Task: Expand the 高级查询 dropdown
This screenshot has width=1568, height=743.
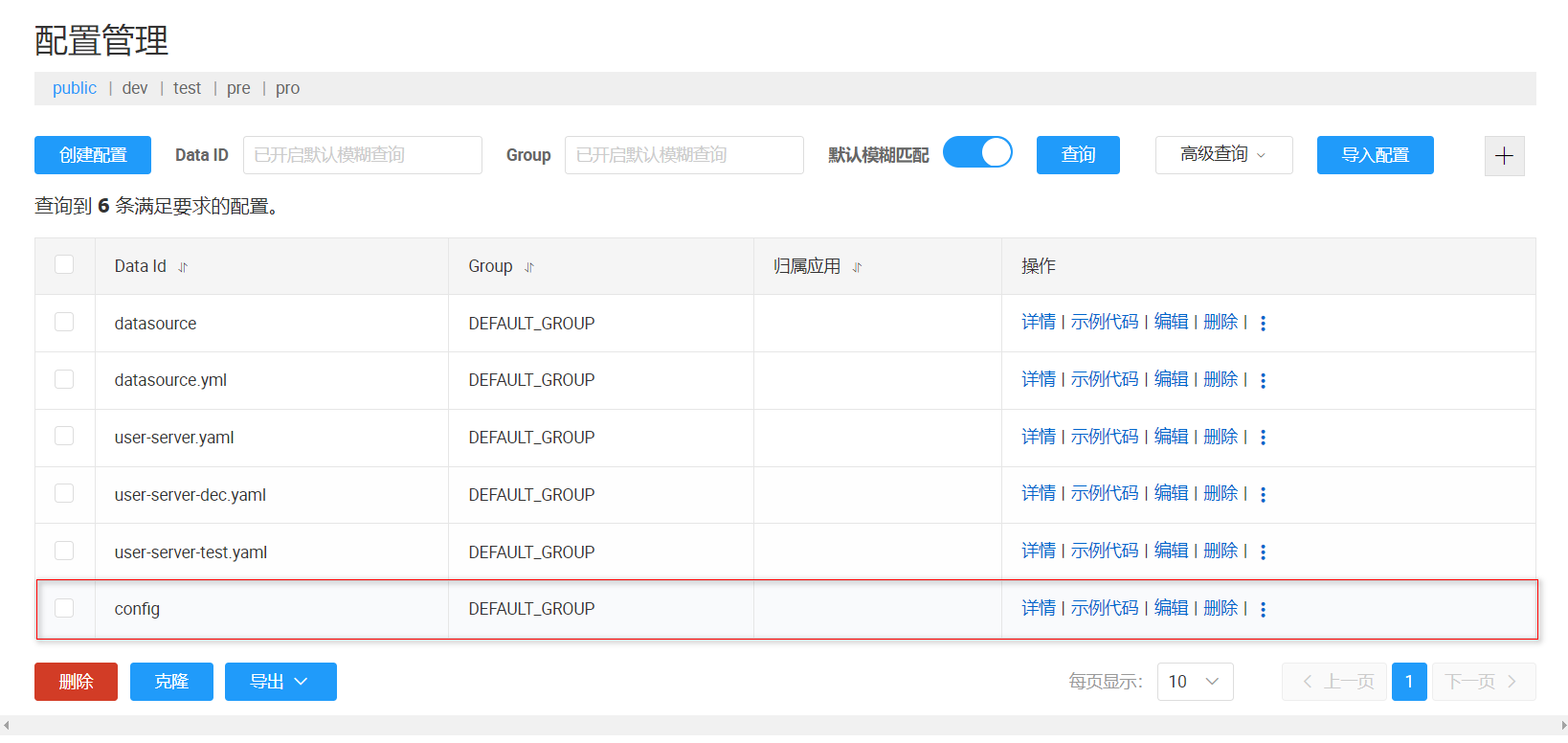Action: point(1223,155)
